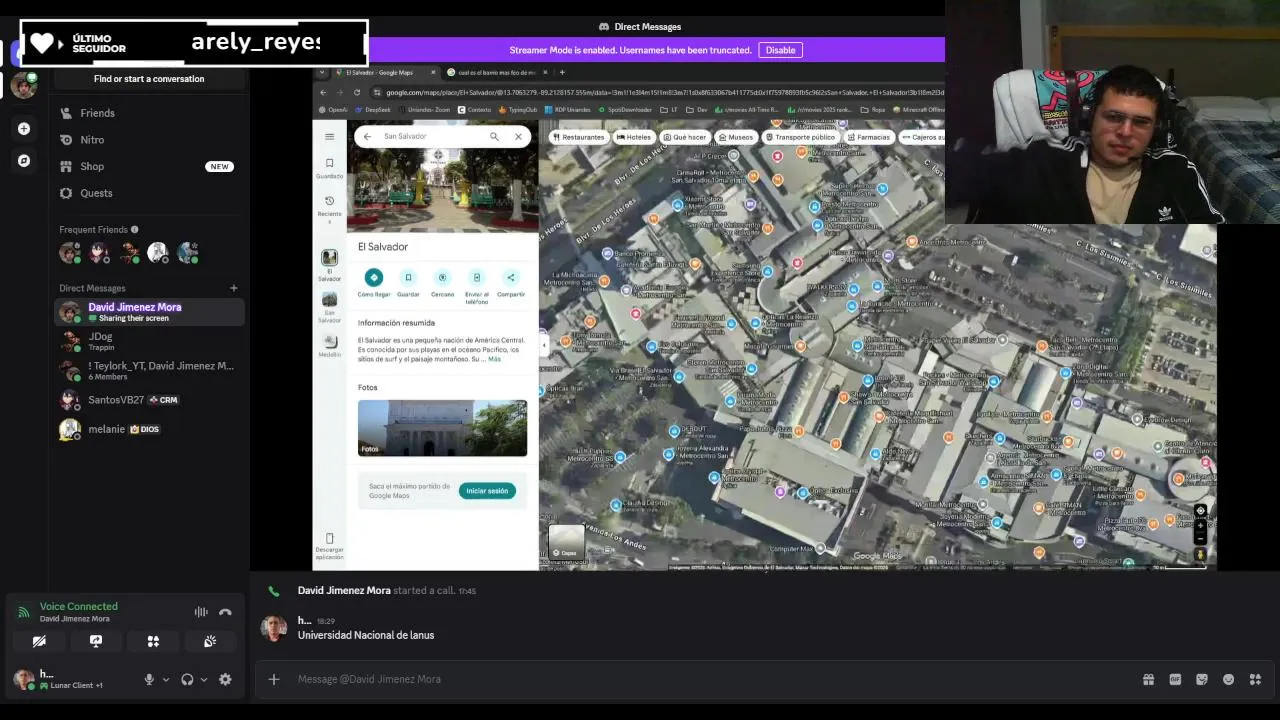Open the sticker picker
The width and height of the screenshot is (1280, 720).
pos(1202,679)
